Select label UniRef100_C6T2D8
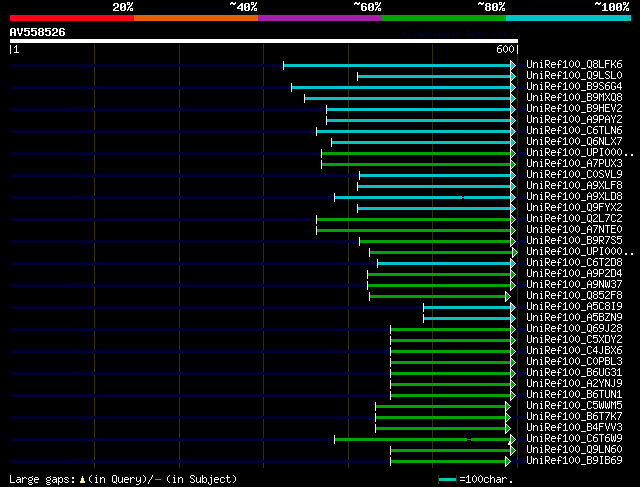Viewport: 640px width, 487px height. (574, 262)
